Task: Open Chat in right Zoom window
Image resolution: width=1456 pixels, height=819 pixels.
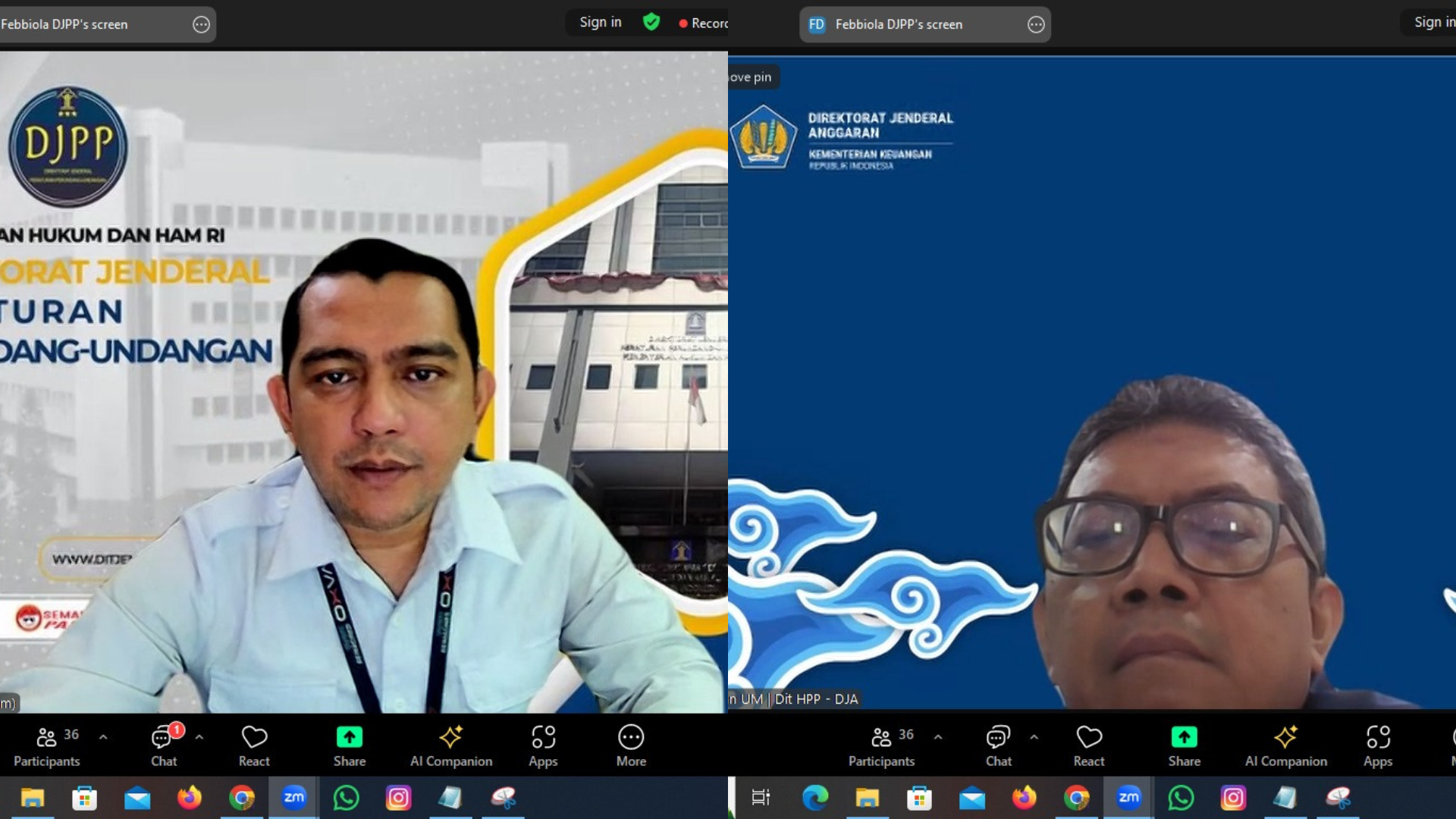Action: tap(999, 746)
